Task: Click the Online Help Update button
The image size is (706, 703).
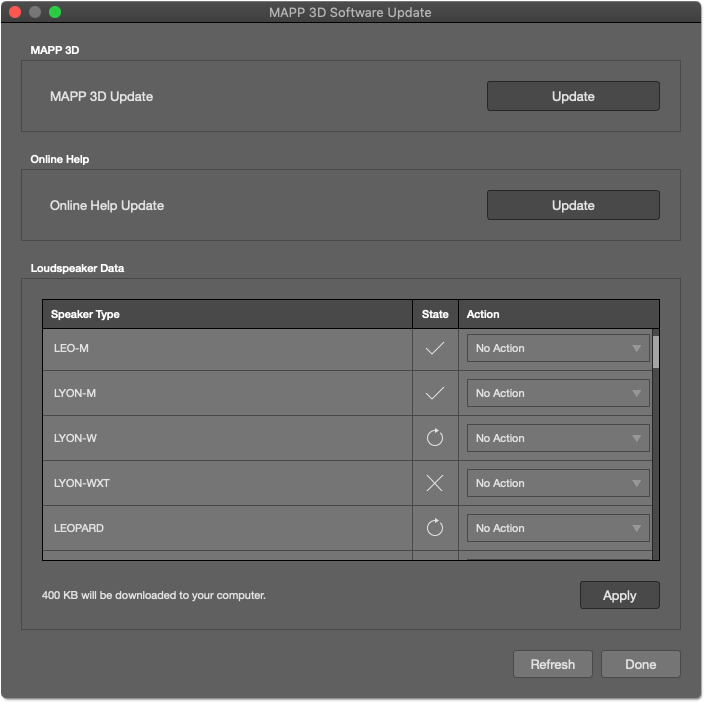Action: point(573,205)
